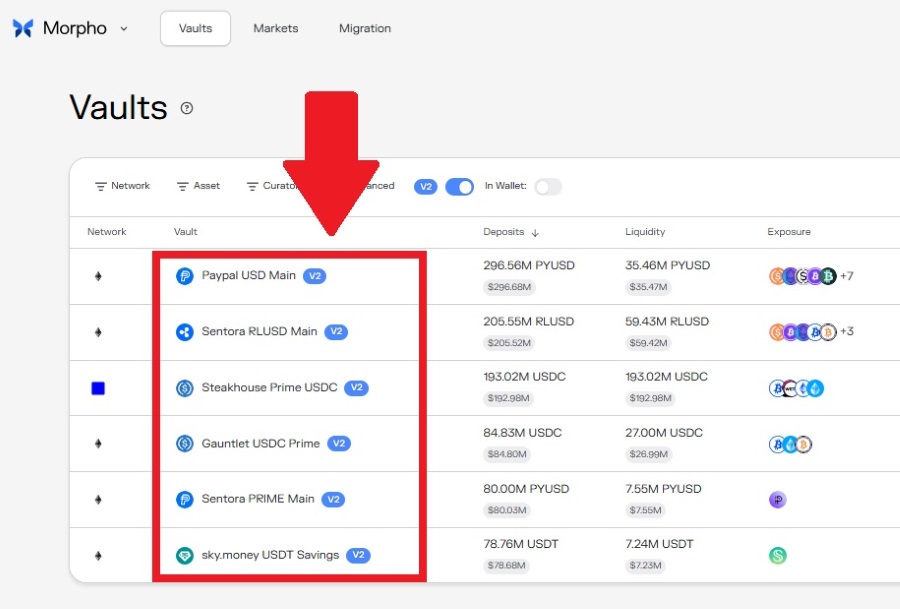900x609 pixels.
Task: Click USDC token icon for Gauntlet USDC Prime
Action: coord(184,444)
